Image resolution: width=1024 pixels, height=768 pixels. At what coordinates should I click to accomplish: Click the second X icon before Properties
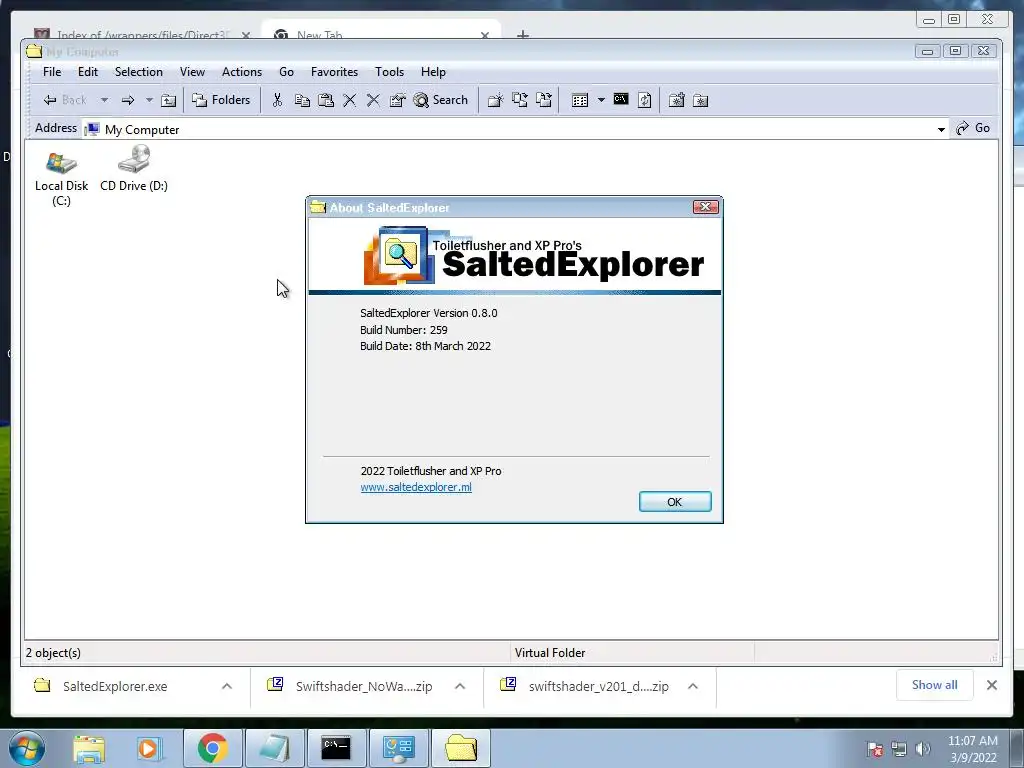click(373, 100)
